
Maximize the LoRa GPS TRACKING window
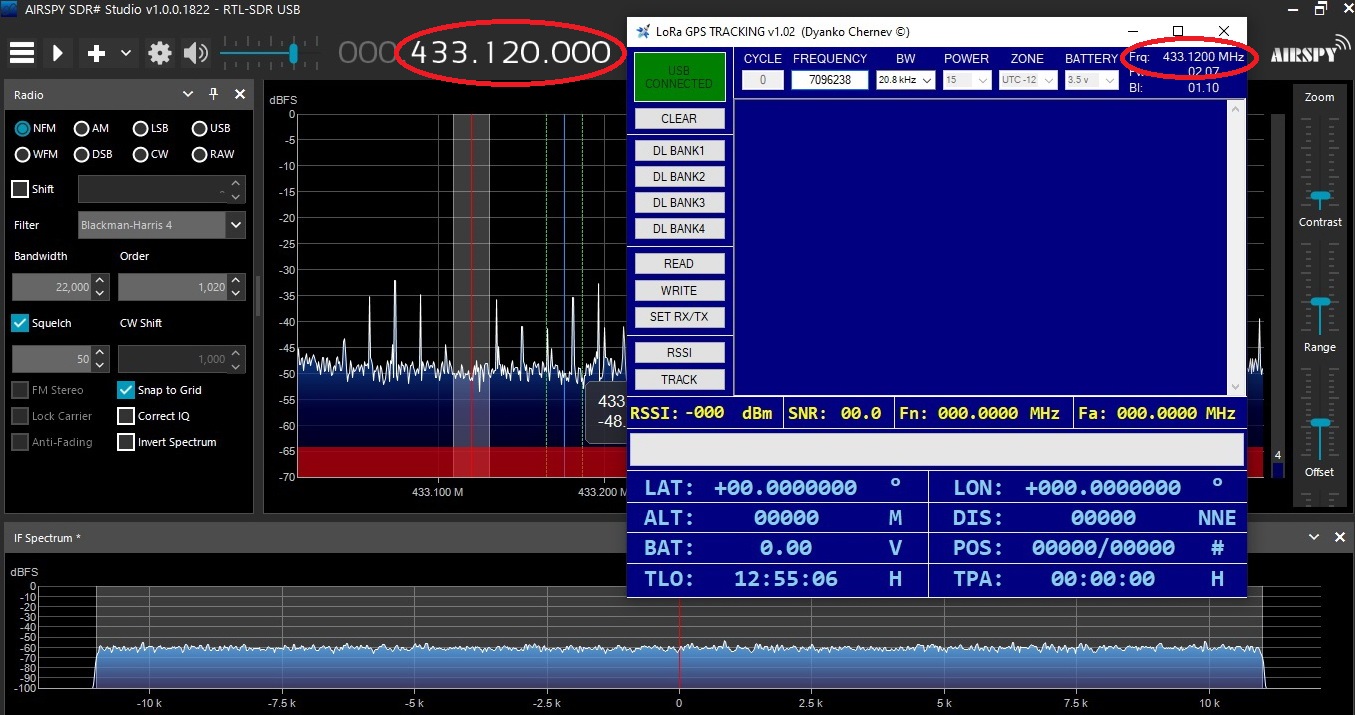tap(1178, 32)
